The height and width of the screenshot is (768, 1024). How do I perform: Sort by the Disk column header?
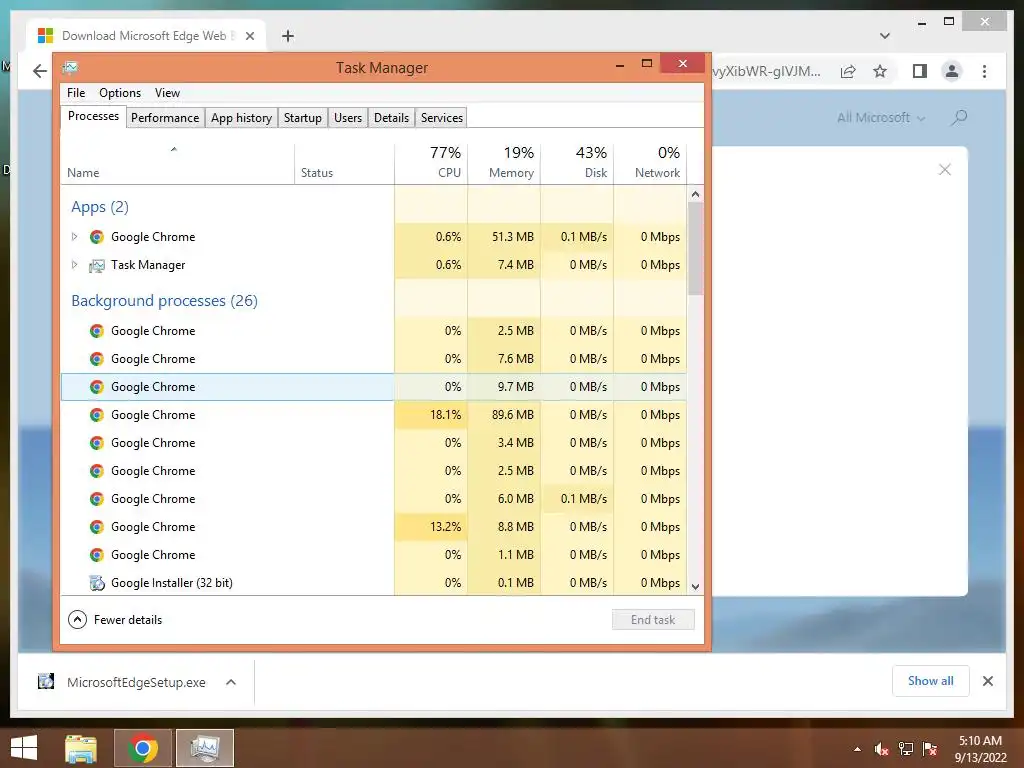point(577,163)
